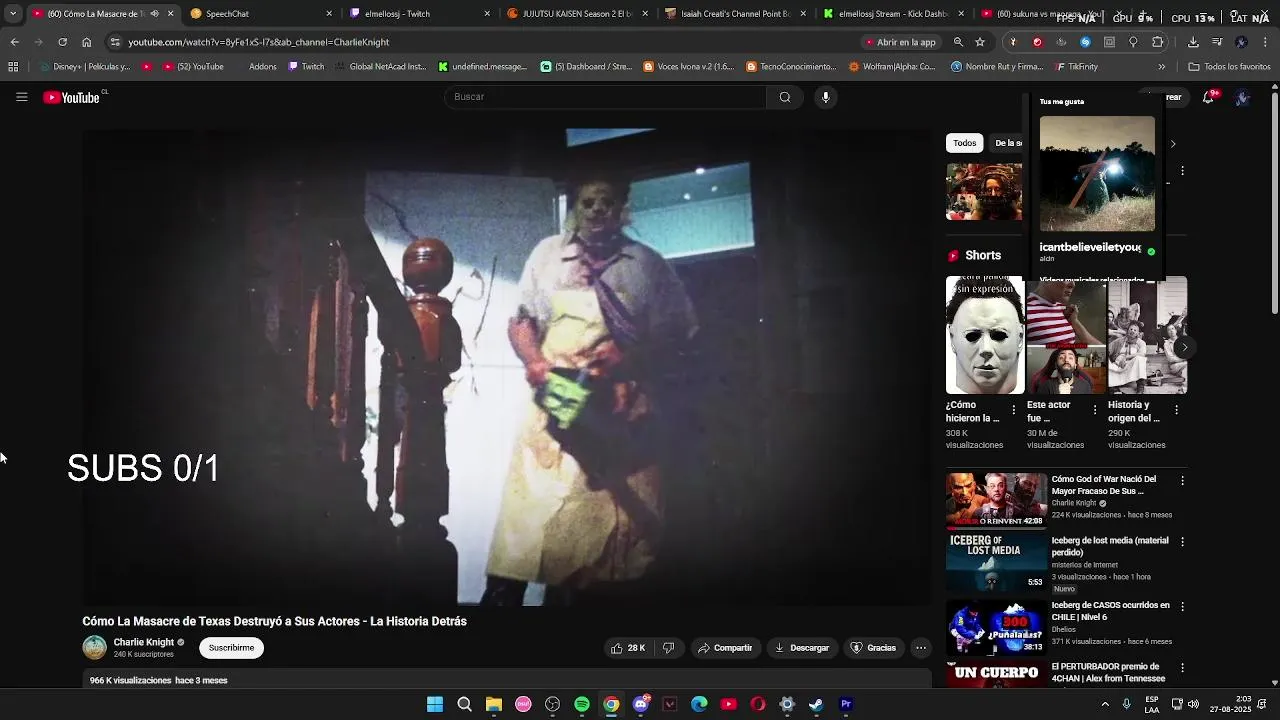The image size is (1280, 720).
Task: Reload the page in Chrome
Action: coord(62,42)
